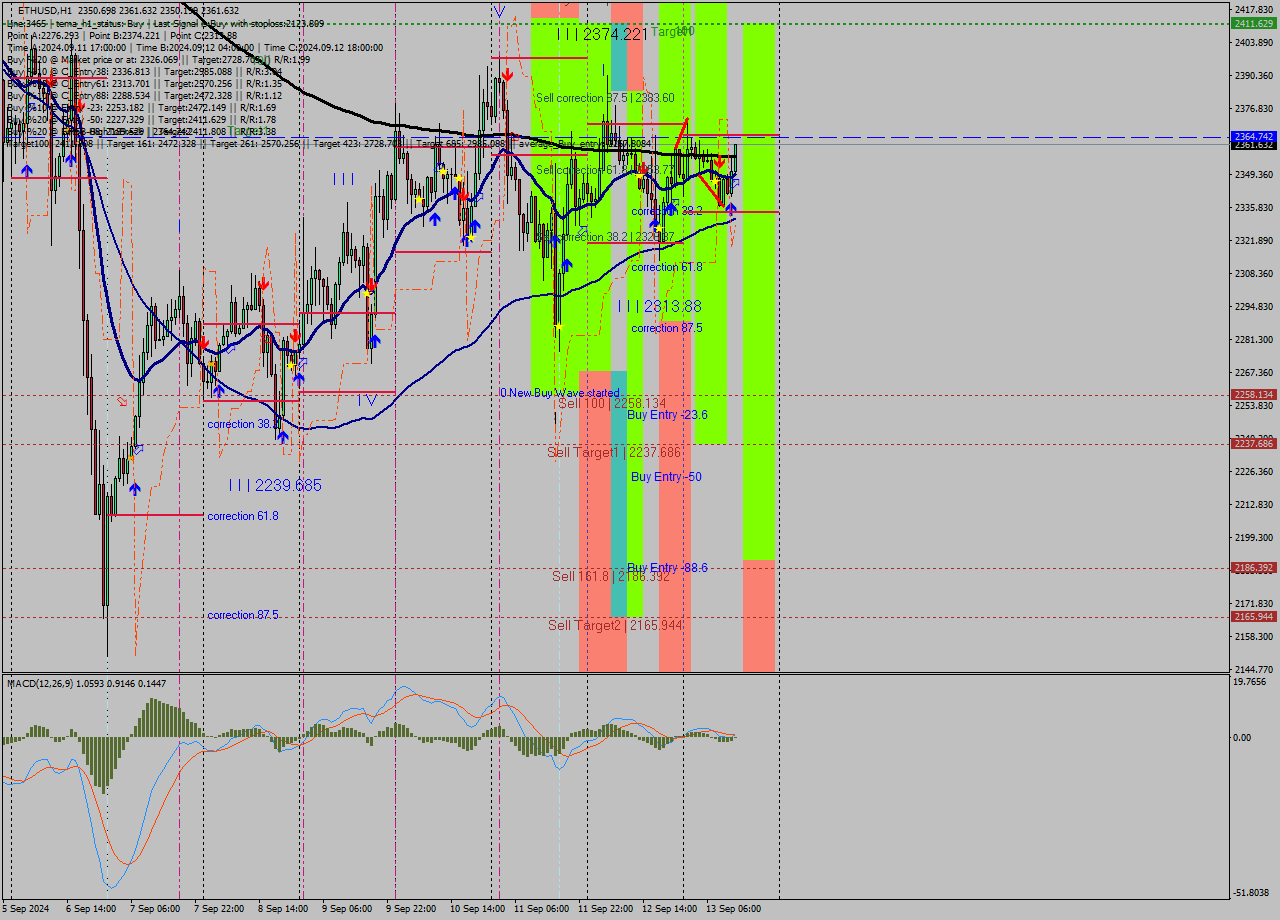
Task: Click the blue up arrow at the far left of the chart
Action: pos(27,170)
